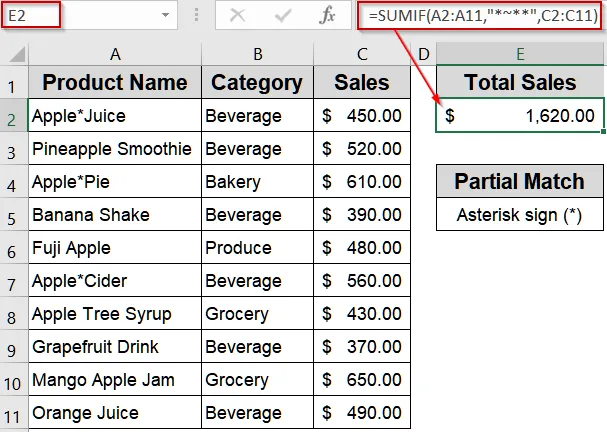Select the sales cell 560.00
This screenshot has width=607, height=432.
(x=362, y=280)
